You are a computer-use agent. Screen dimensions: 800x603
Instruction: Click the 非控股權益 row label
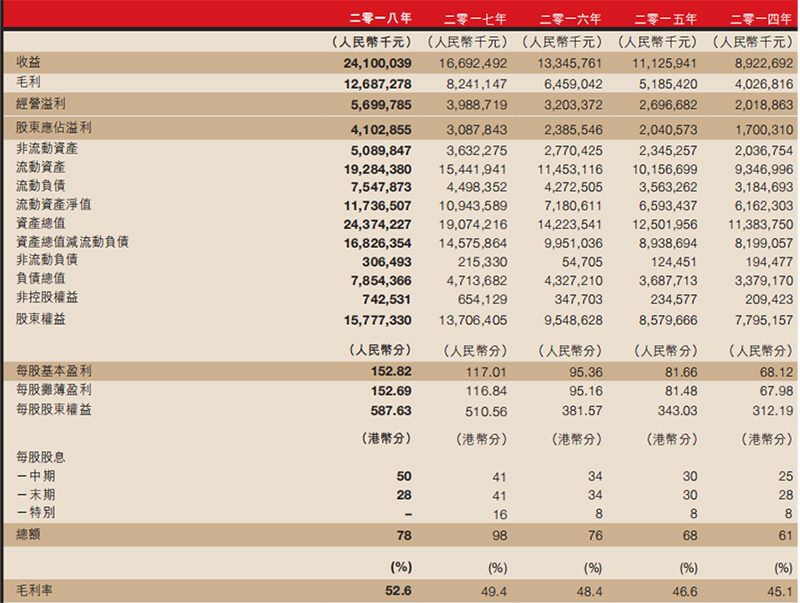47,298
